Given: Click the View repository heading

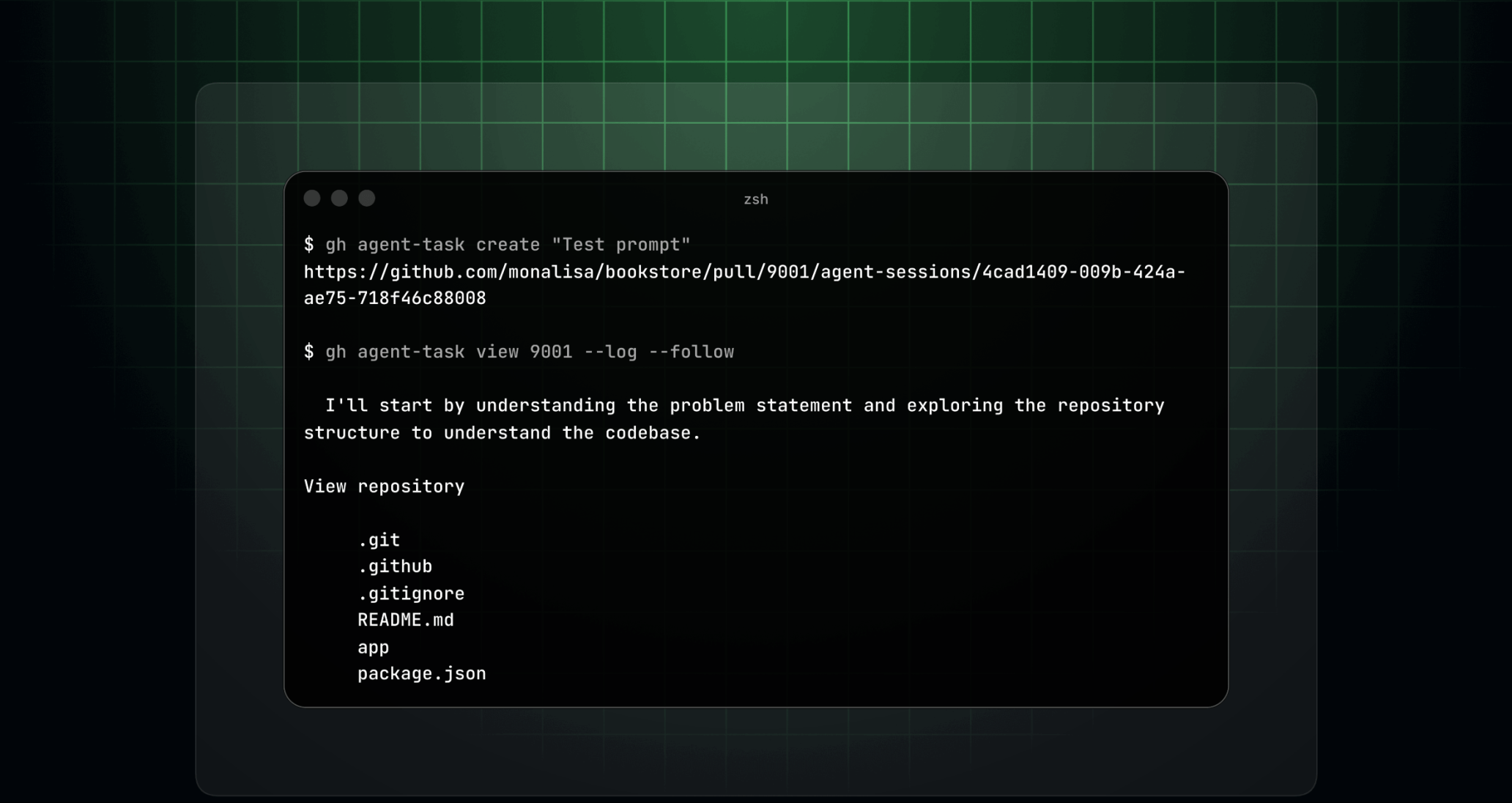Looking at the screenshot, I should [384, 486].
